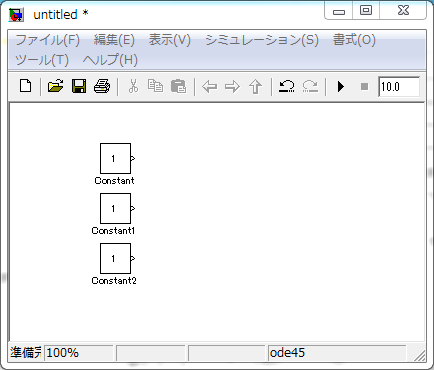Open a model using the folder icon

click(55, 86)
